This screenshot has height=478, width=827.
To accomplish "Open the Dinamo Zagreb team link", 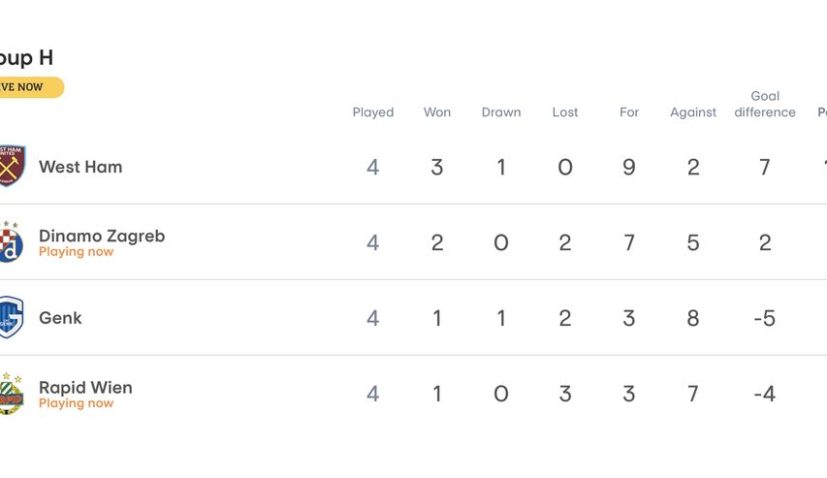I will 101,236.
